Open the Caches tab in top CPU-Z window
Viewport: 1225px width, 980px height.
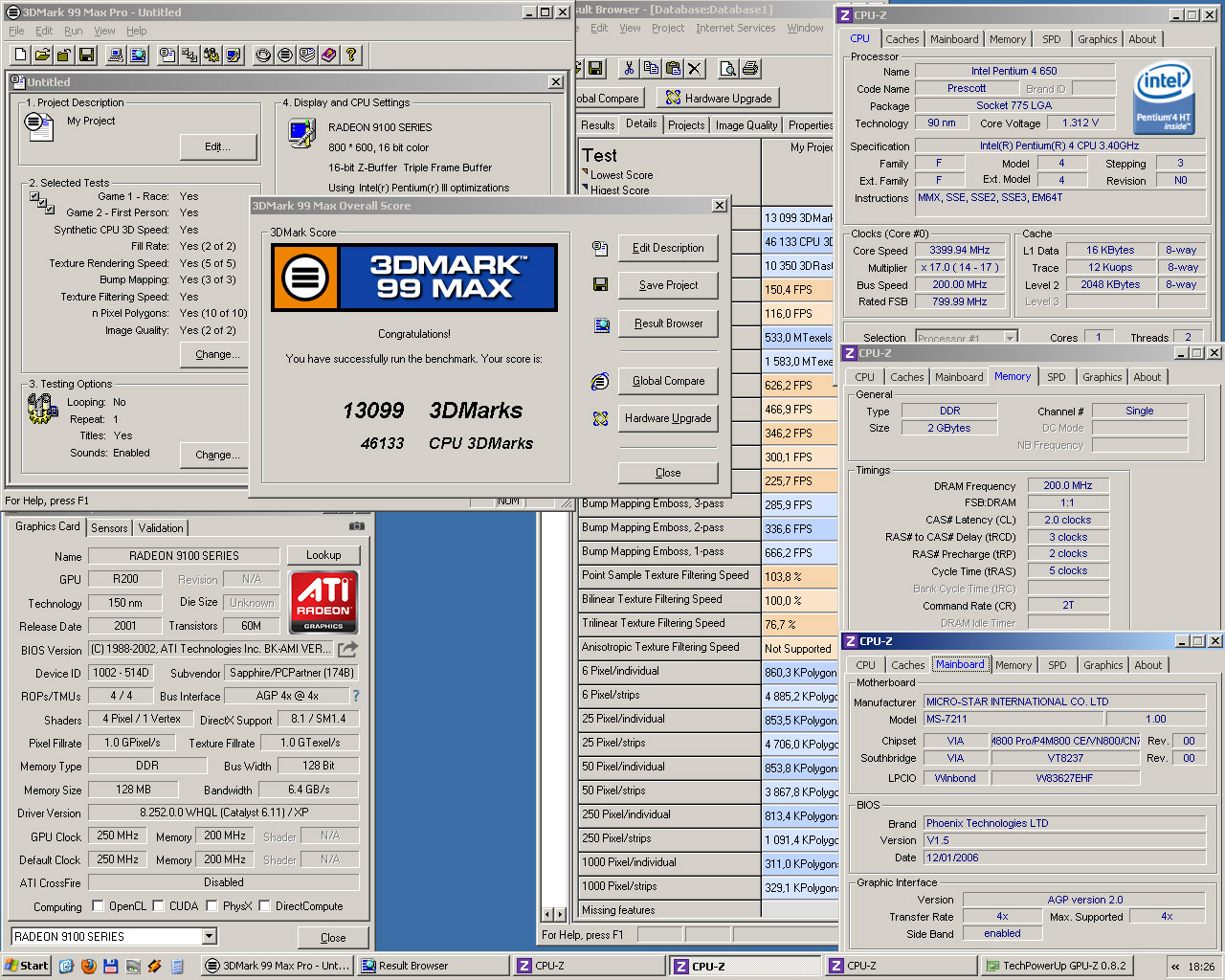click(902, 39)
